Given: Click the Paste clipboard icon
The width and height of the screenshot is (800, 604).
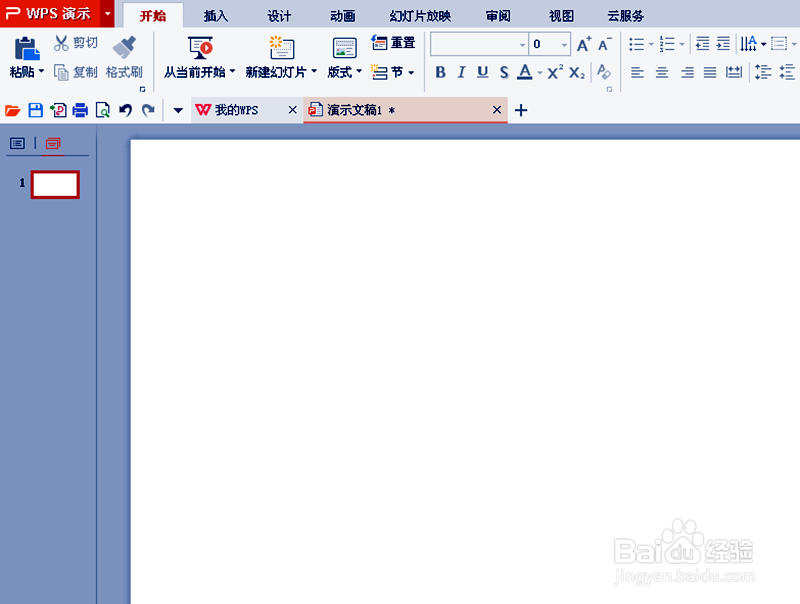Looking at the screenshot, I should point(27,49).
